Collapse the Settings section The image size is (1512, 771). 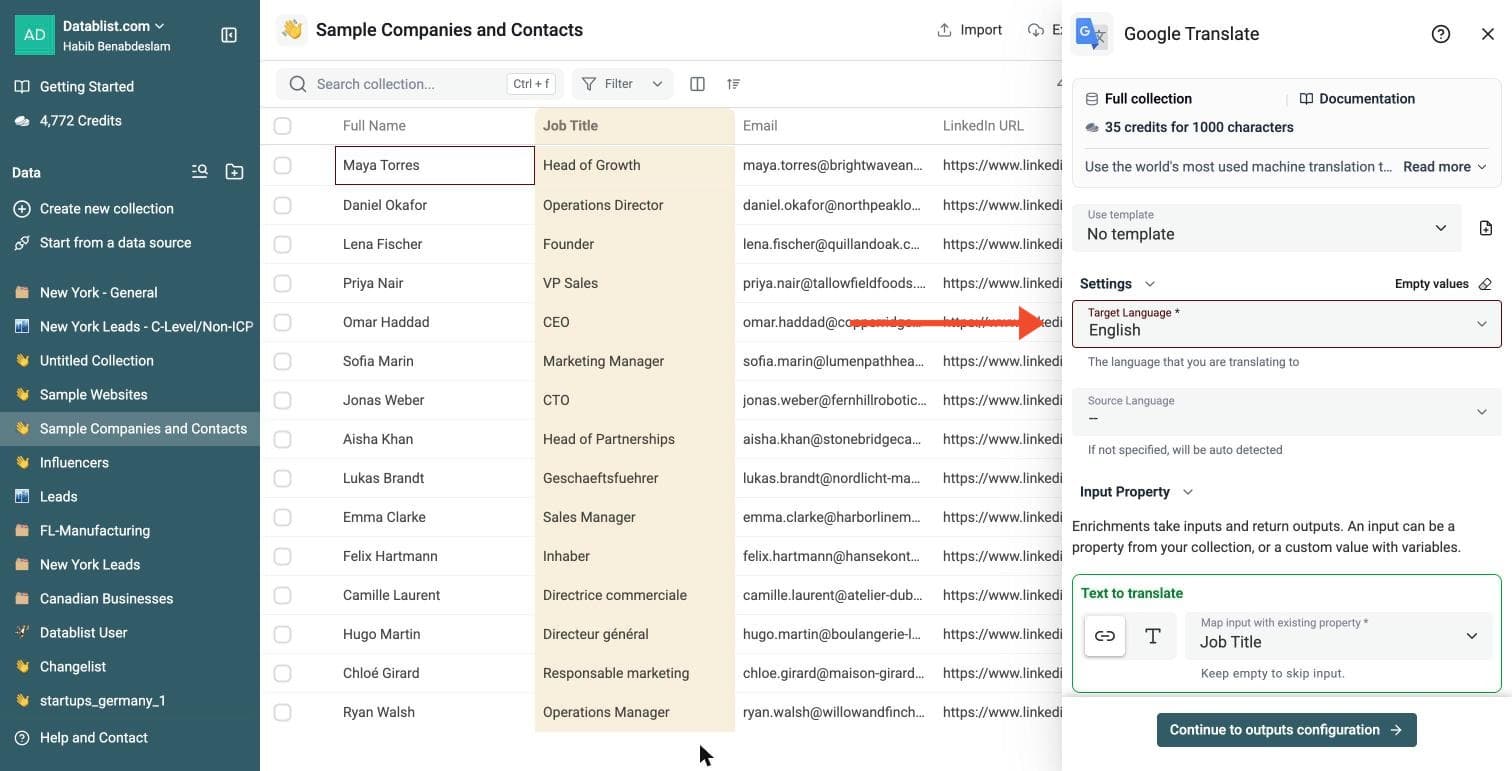click(1117, 284)
